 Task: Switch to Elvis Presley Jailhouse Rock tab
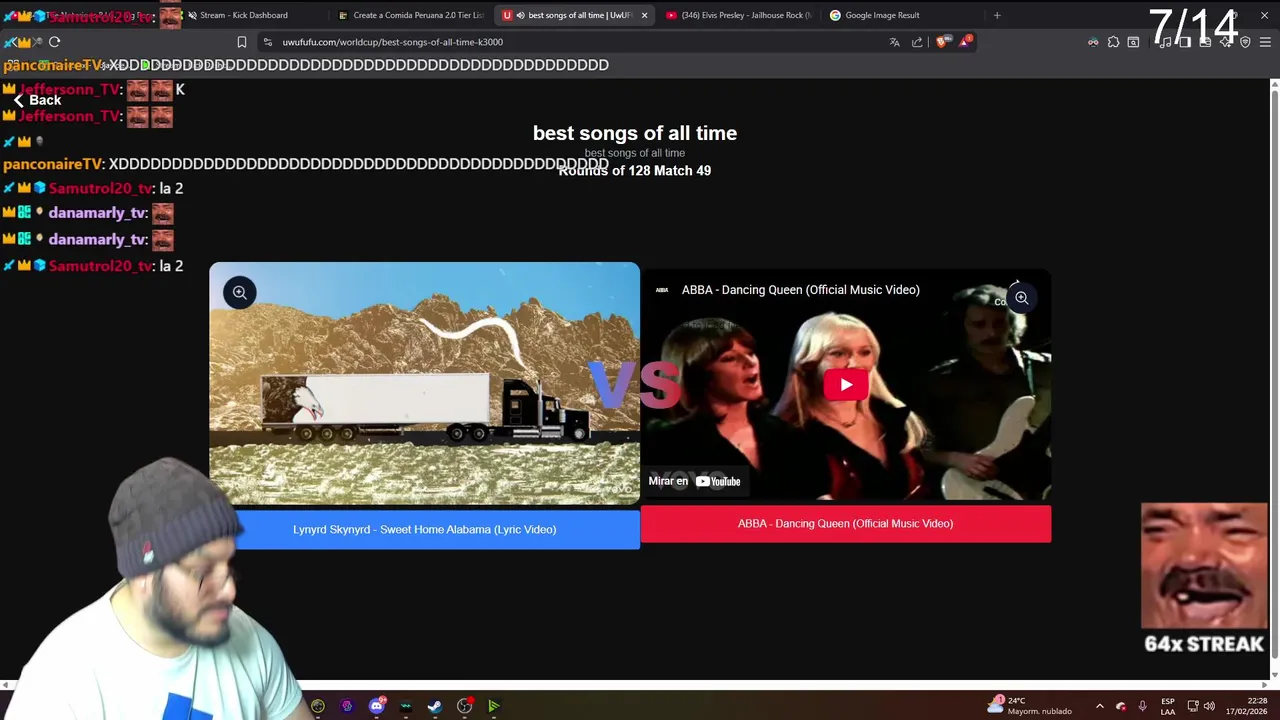tap(738, 15)
